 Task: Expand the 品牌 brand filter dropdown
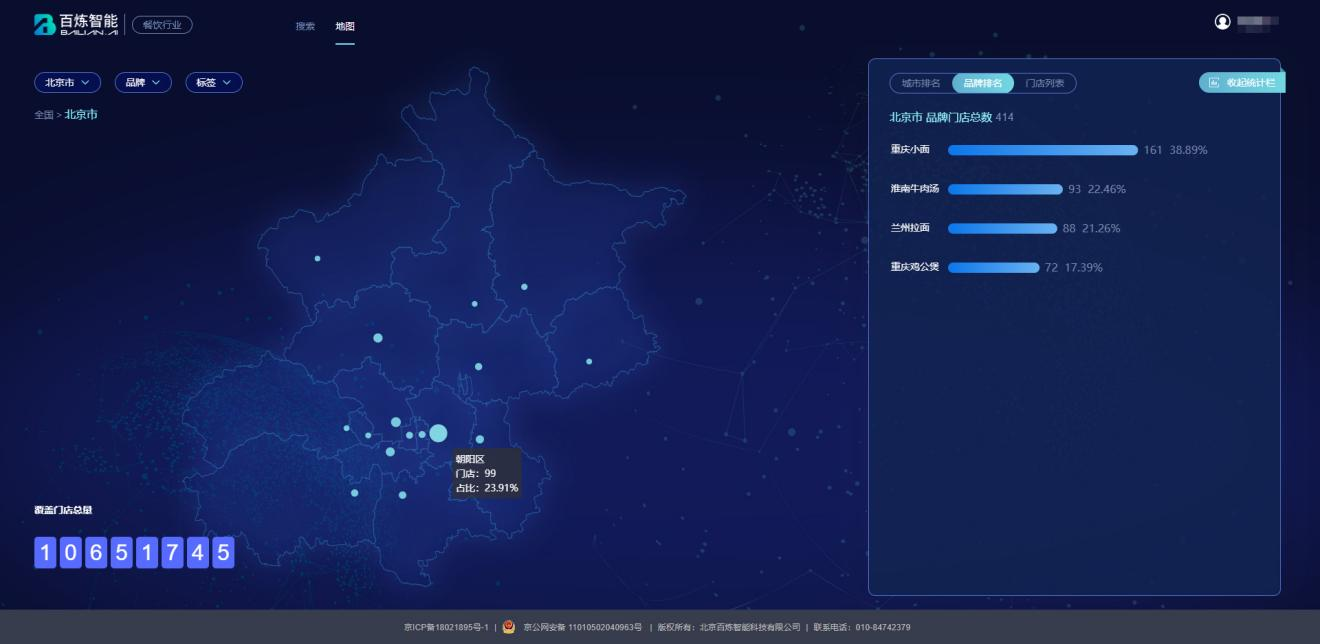click(143, 83)
